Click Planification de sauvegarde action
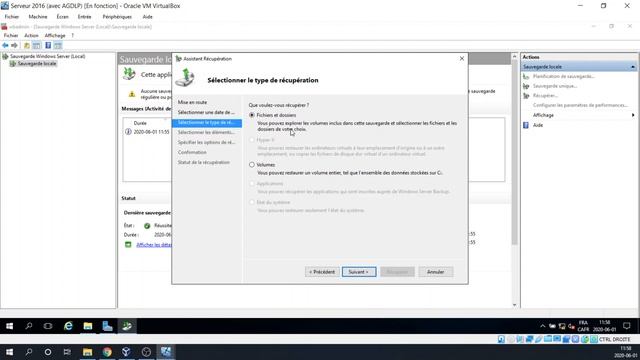The image size is (640, 360). (x=563, y=76)
